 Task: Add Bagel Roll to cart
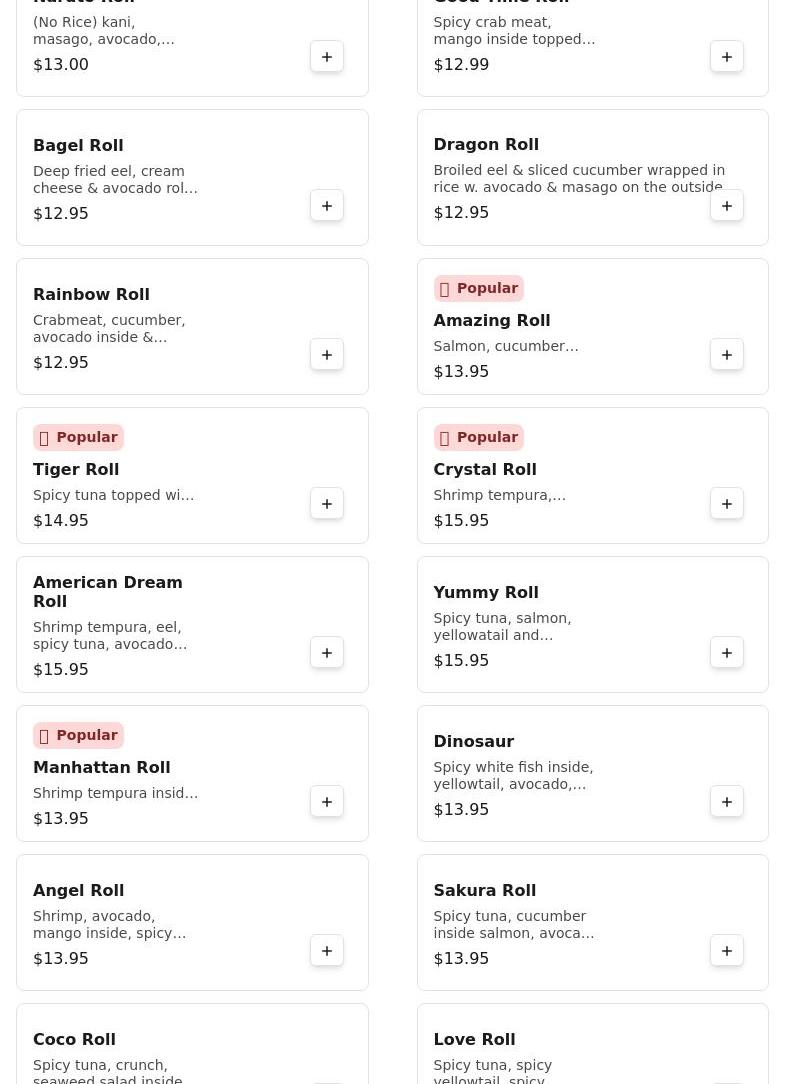[x=327, y=206]
